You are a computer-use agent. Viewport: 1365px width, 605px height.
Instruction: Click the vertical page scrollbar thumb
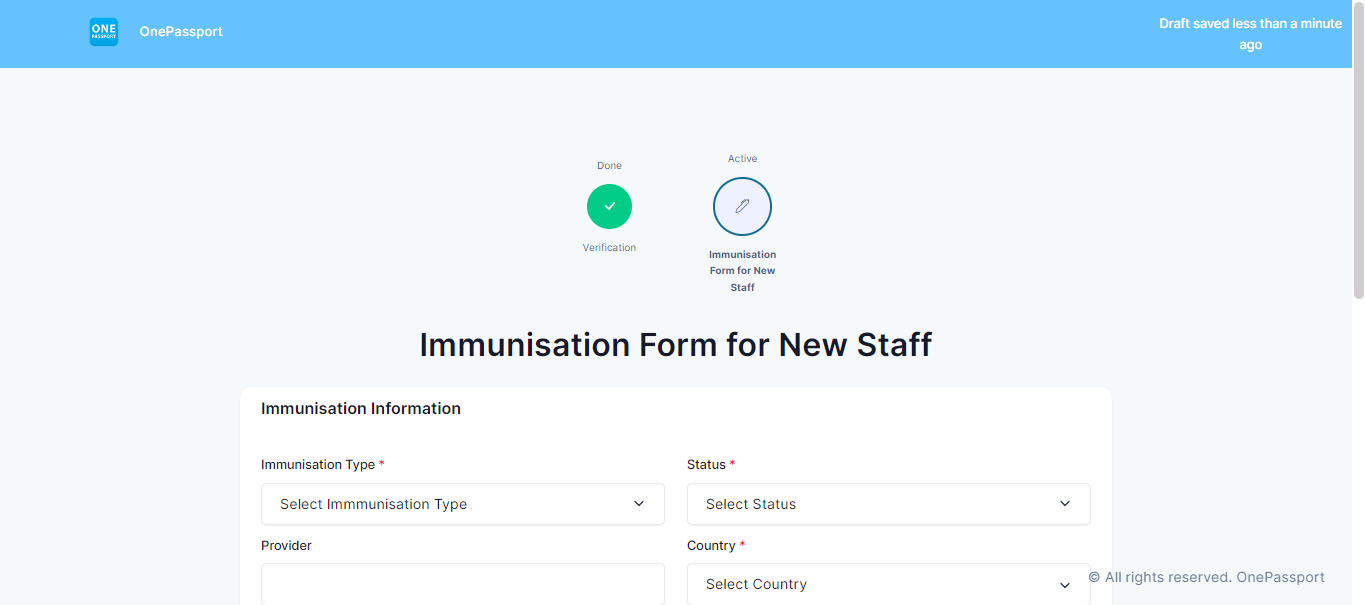(x=1358, y=150)
